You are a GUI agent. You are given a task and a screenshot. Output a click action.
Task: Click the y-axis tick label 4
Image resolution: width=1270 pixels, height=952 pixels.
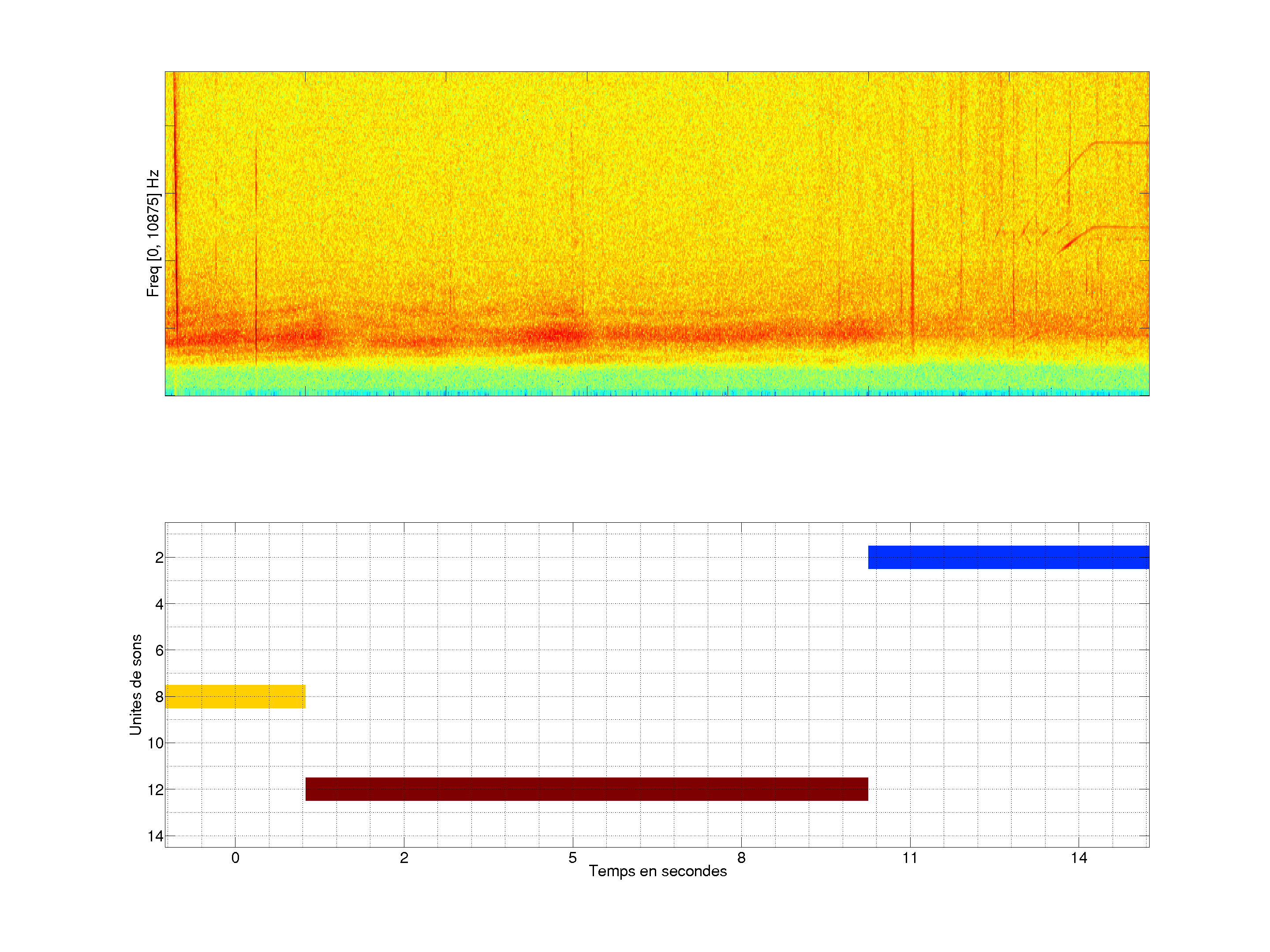coord(159,604)
